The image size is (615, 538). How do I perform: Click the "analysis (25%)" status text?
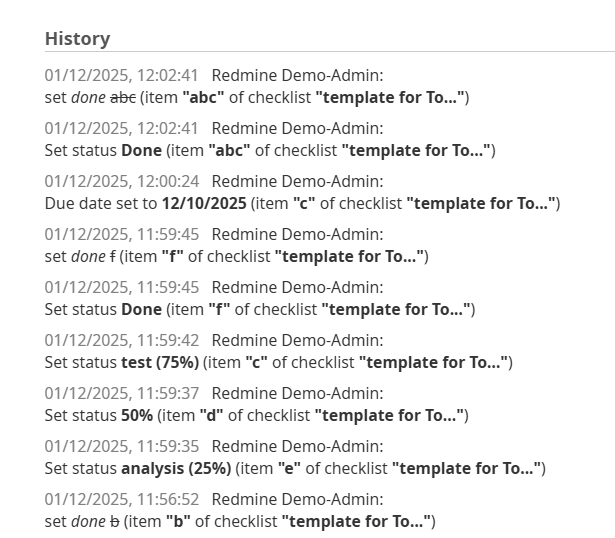click(176, 468)
